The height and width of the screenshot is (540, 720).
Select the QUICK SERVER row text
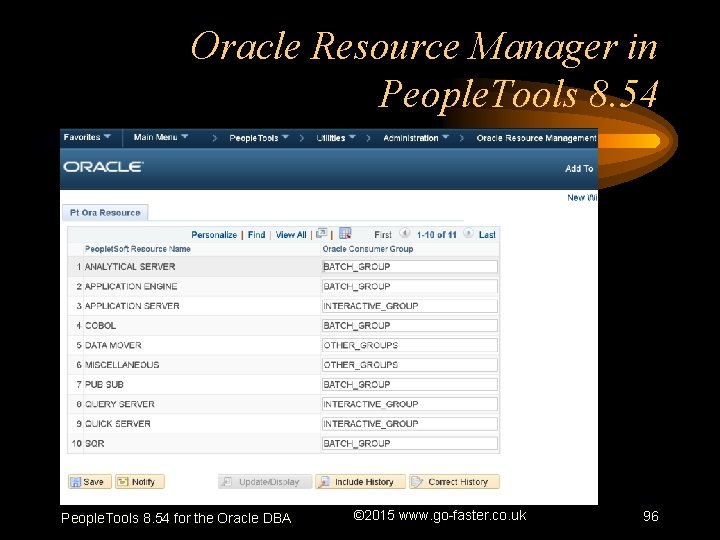118,424
